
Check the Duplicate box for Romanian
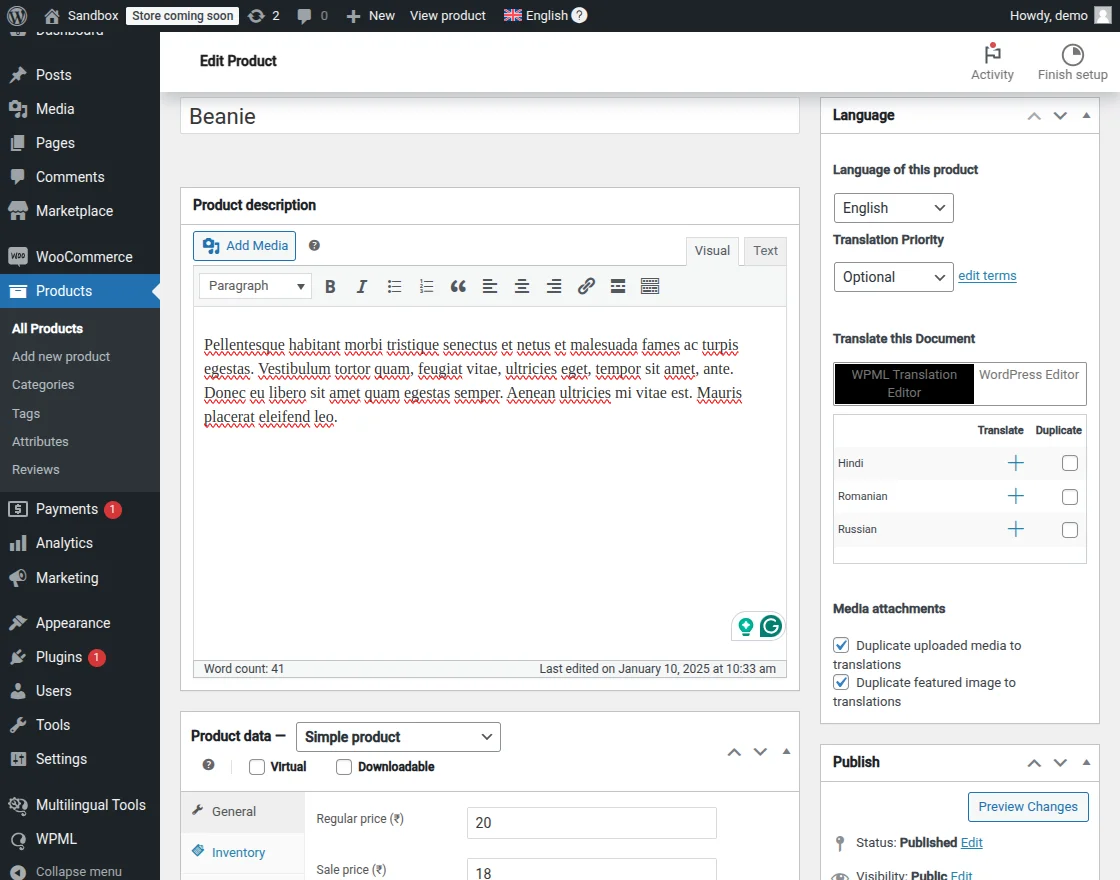pos(1070,497)
